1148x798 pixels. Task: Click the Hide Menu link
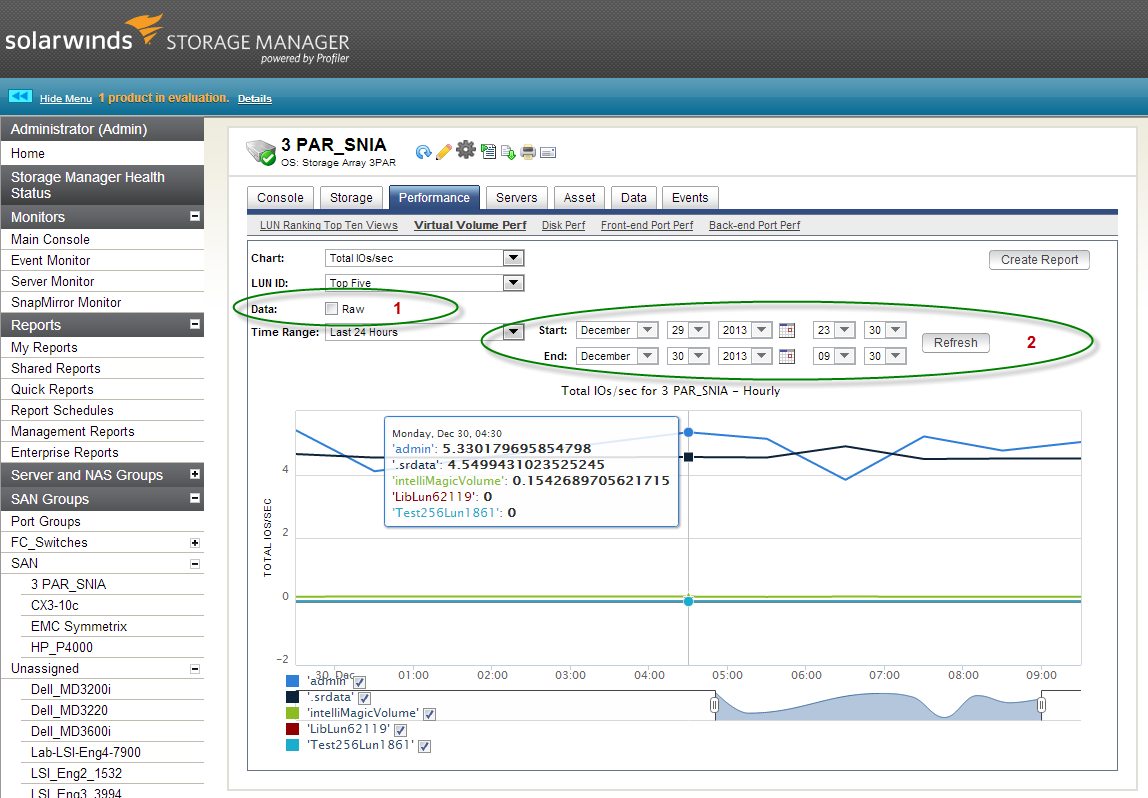(x=66, y=99)
